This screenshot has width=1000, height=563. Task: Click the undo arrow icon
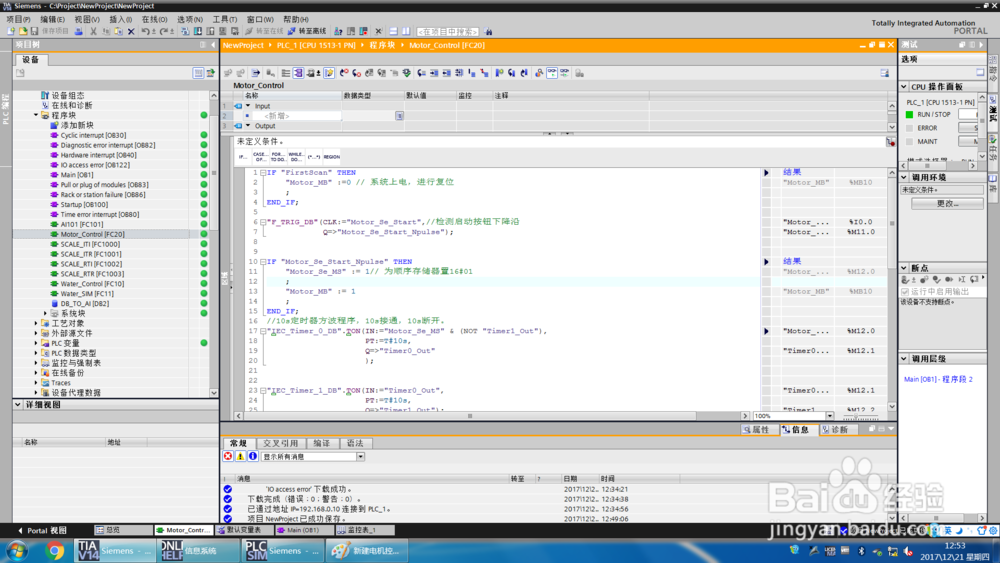(x=145, y=31)
